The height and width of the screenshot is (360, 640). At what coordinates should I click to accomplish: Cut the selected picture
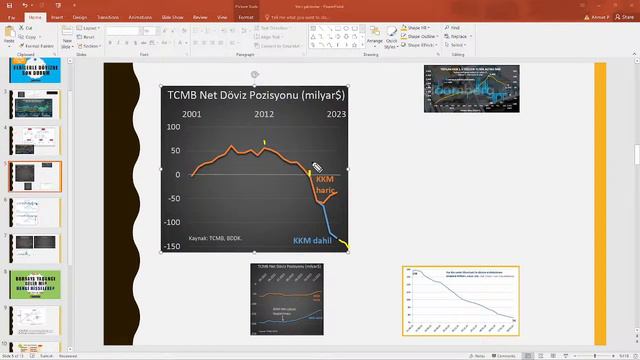click(x=26, y=28)
